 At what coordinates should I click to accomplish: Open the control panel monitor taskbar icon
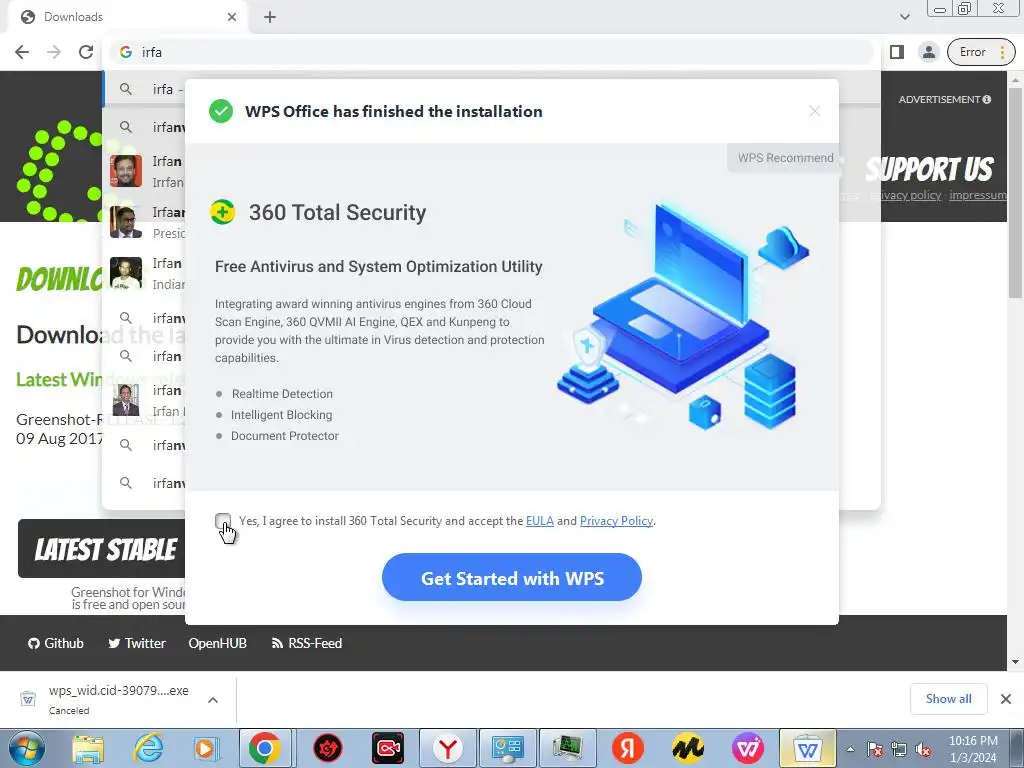click(507, 748)
